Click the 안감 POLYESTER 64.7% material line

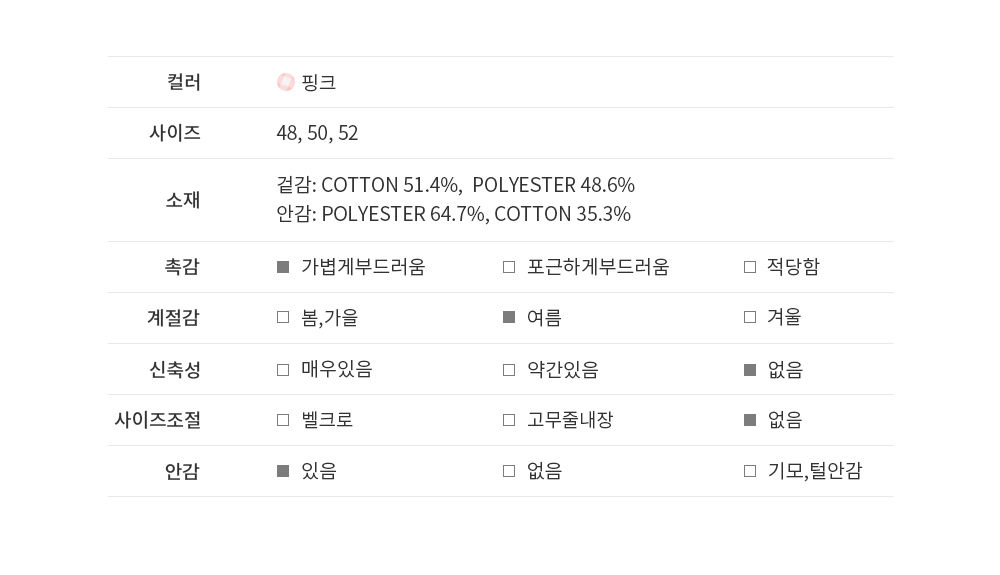click(x=453, y=214)
